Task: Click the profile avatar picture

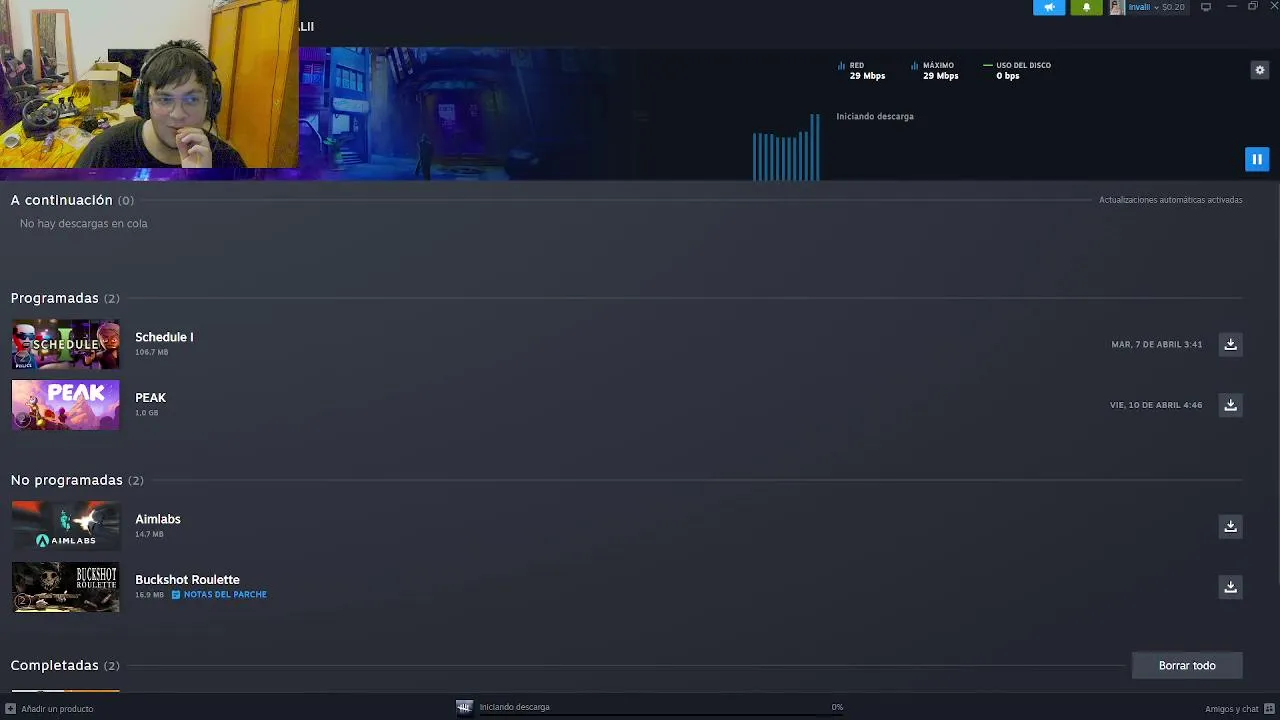Action: pos(1116,7)
